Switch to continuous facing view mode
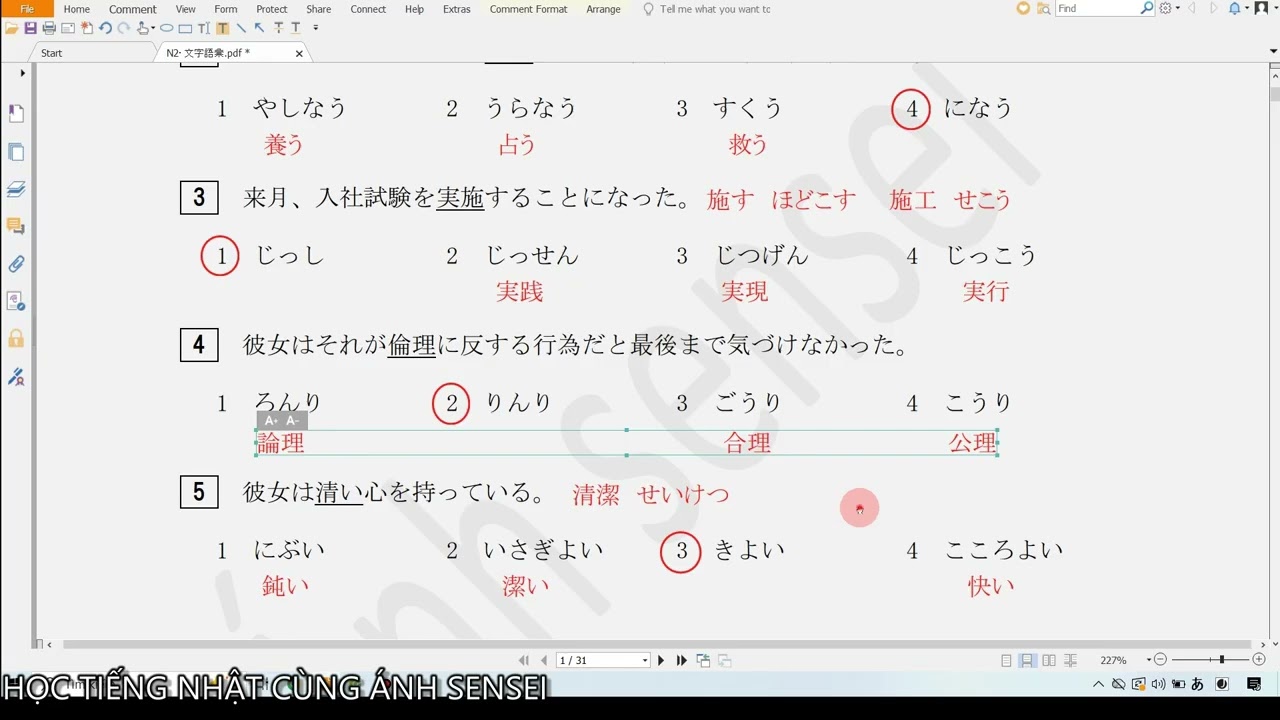 1070,660
